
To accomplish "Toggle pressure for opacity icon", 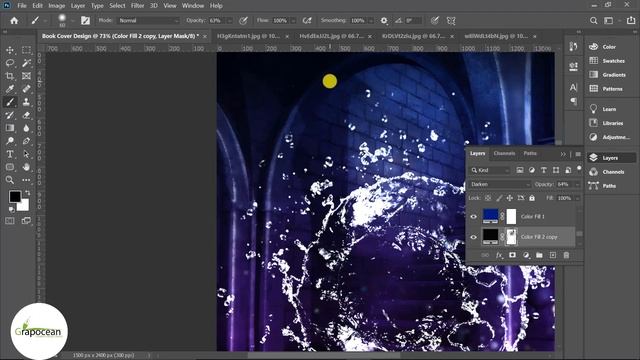I will (243, 20).
